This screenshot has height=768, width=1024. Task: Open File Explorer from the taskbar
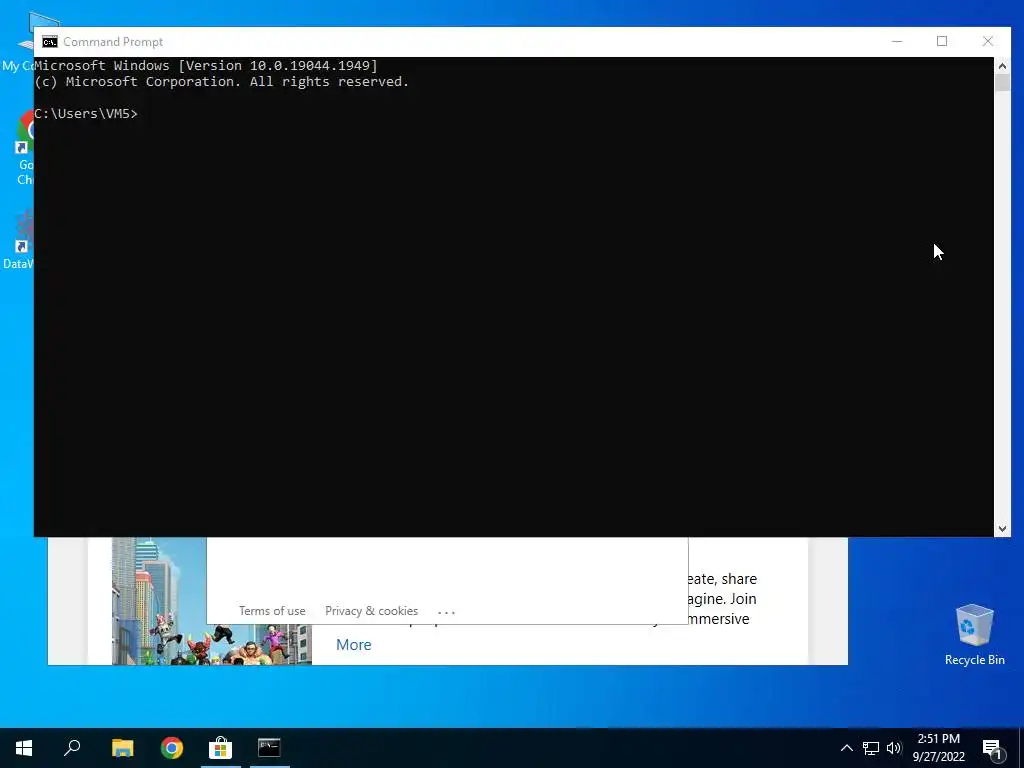pyautogui.click(x=122, y=748)
